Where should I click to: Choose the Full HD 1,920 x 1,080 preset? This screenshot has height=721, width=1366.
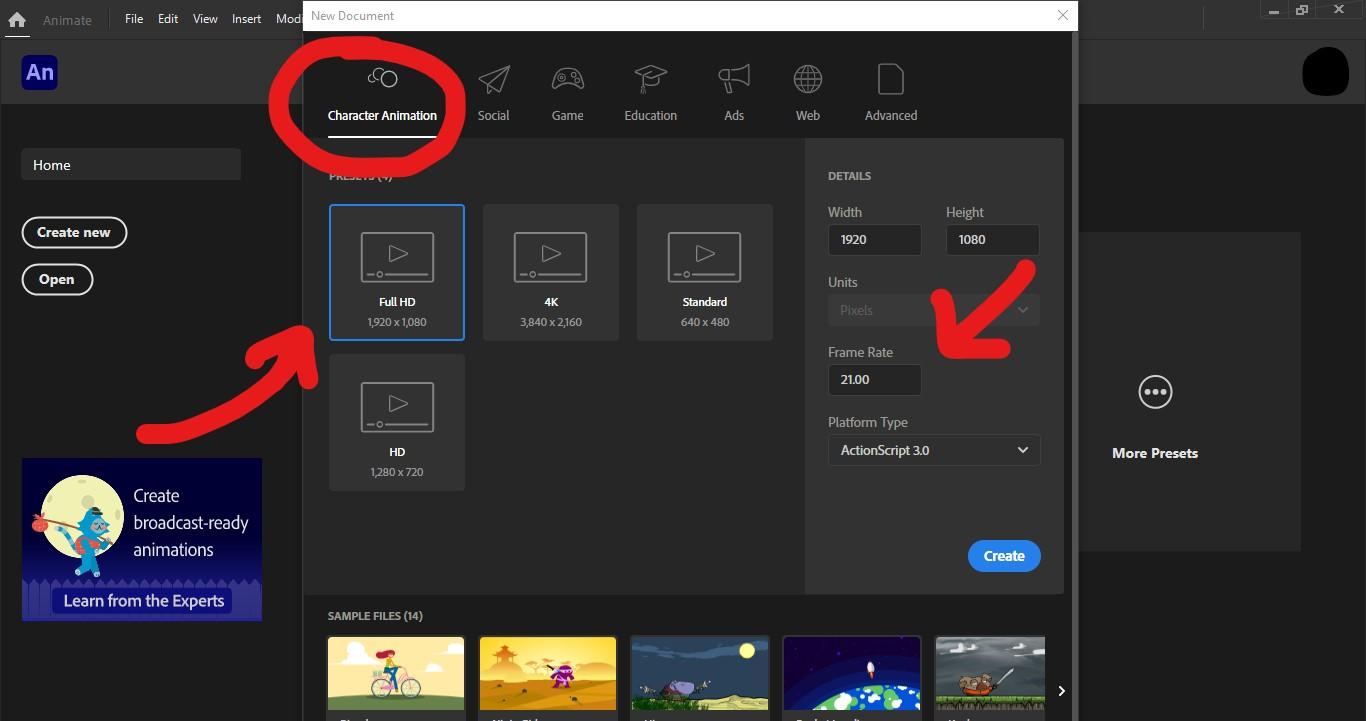pyautogui.click(x=397, y=272)
